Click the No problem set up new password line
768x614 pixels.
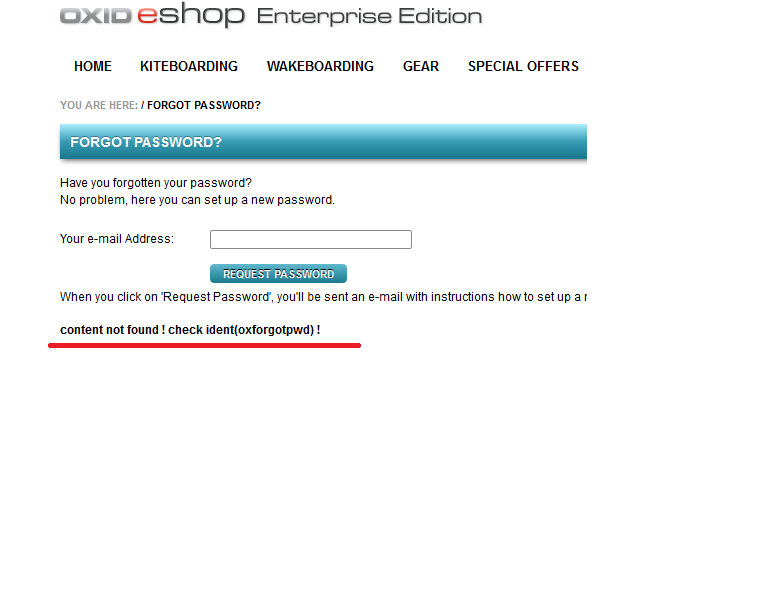tap(197, 200)
